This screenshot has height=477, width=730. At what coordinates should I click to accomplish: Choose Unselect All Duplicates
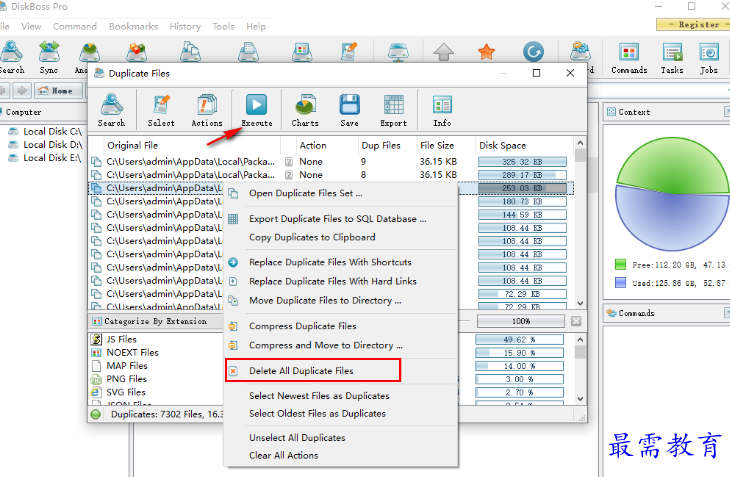[x=340, y=437]
